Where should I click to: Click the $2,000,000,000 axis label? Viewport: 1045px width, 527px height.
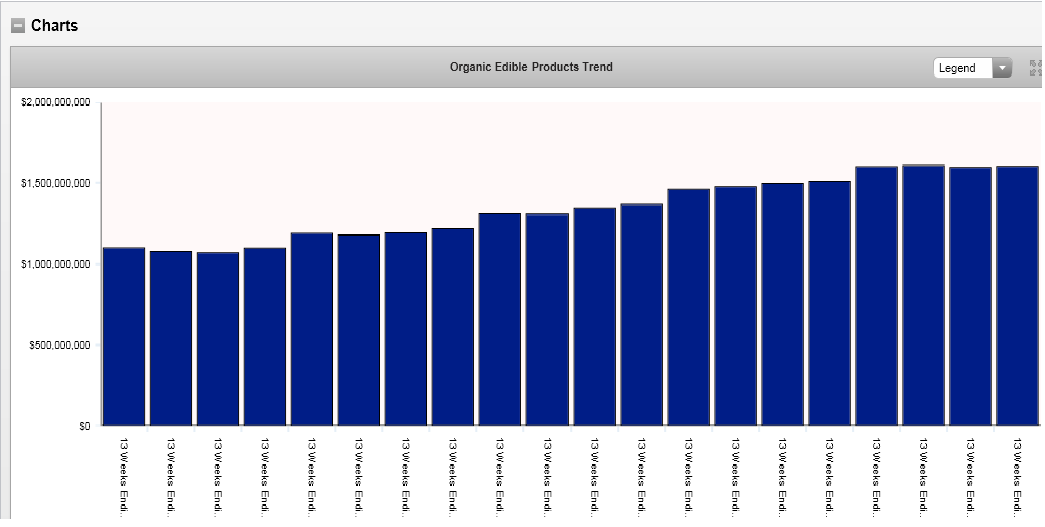point(55,103)
